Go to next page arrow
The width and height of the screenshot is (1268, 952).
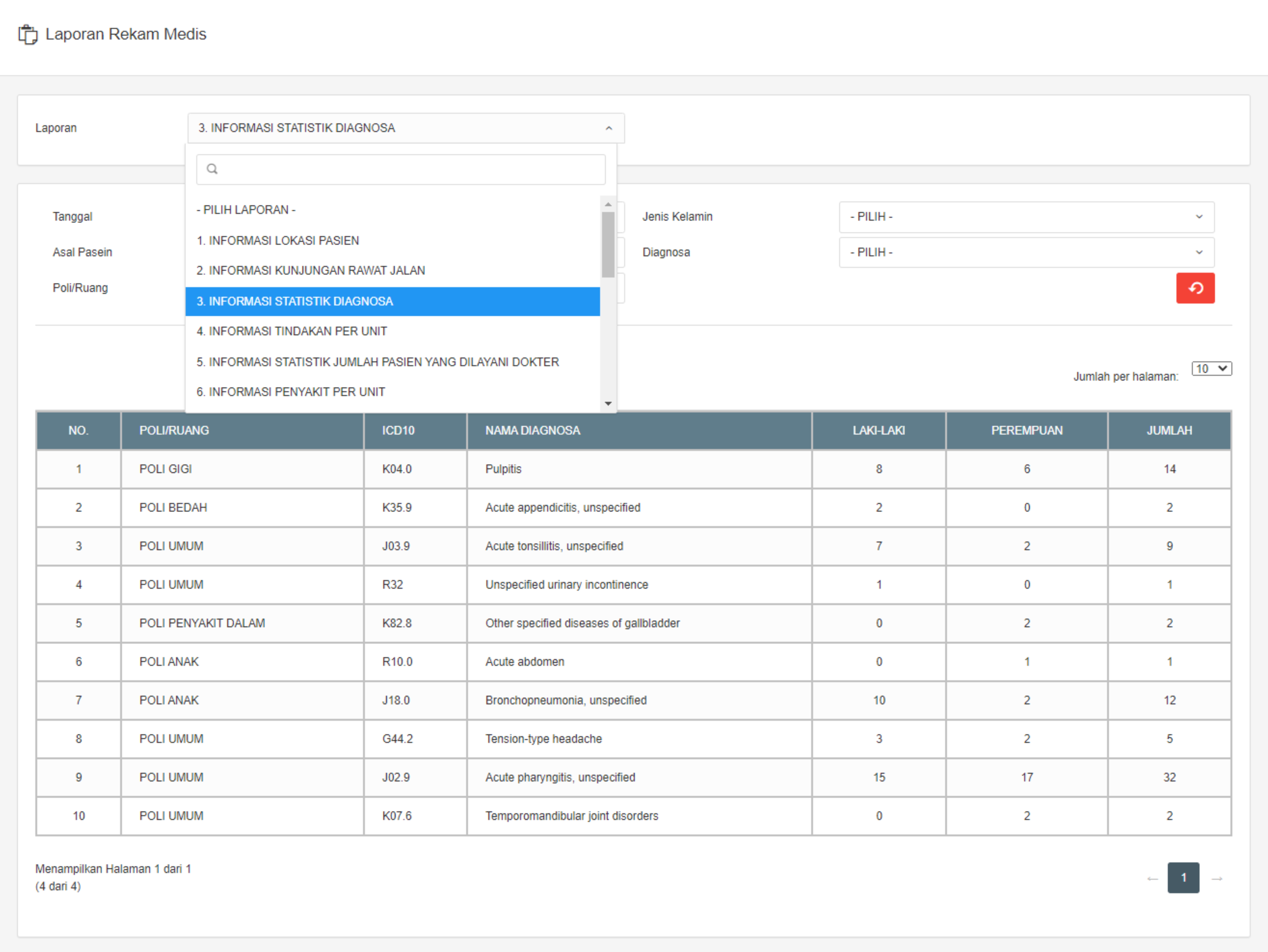click(1216, 878)
